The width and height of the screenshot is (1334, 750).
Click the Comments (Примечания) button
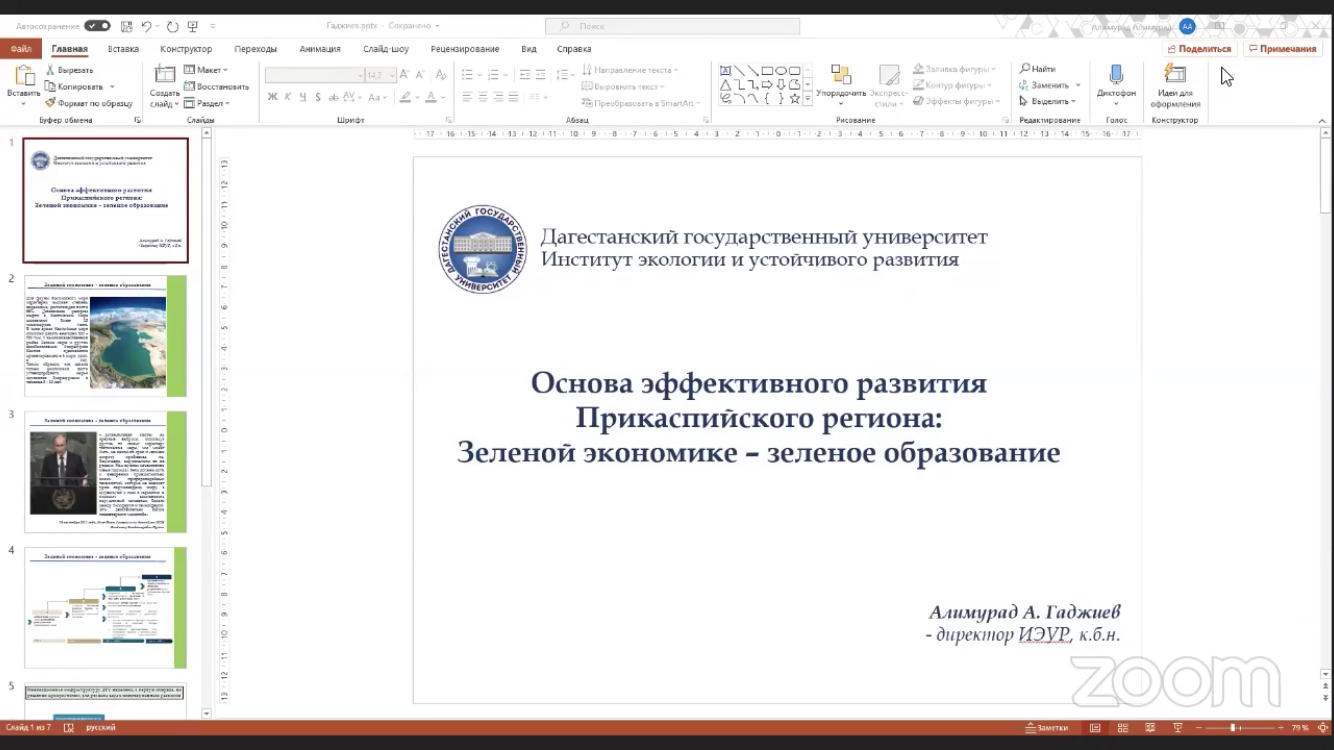click(x=1283, y=49)
